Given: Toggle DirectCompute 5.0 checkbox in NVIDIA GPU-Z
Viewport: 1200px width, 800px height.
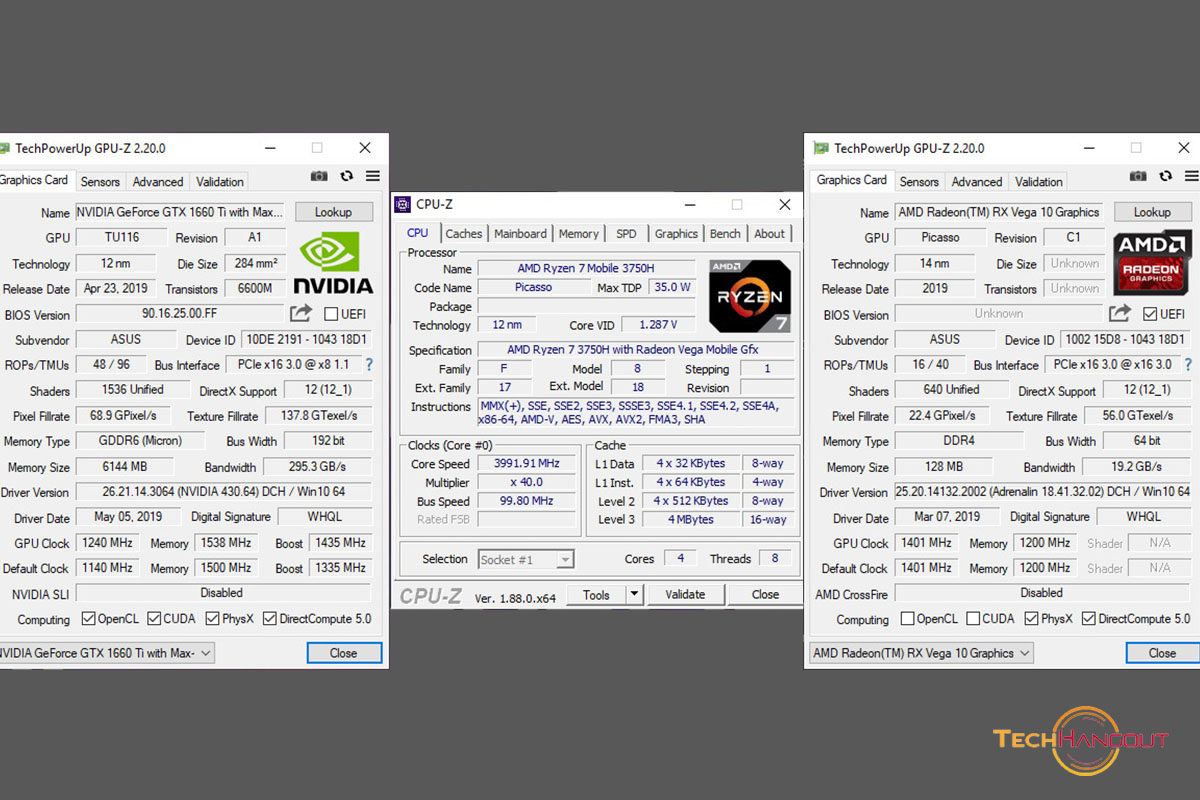Looking at the screenshot, I should click(270, 619).
